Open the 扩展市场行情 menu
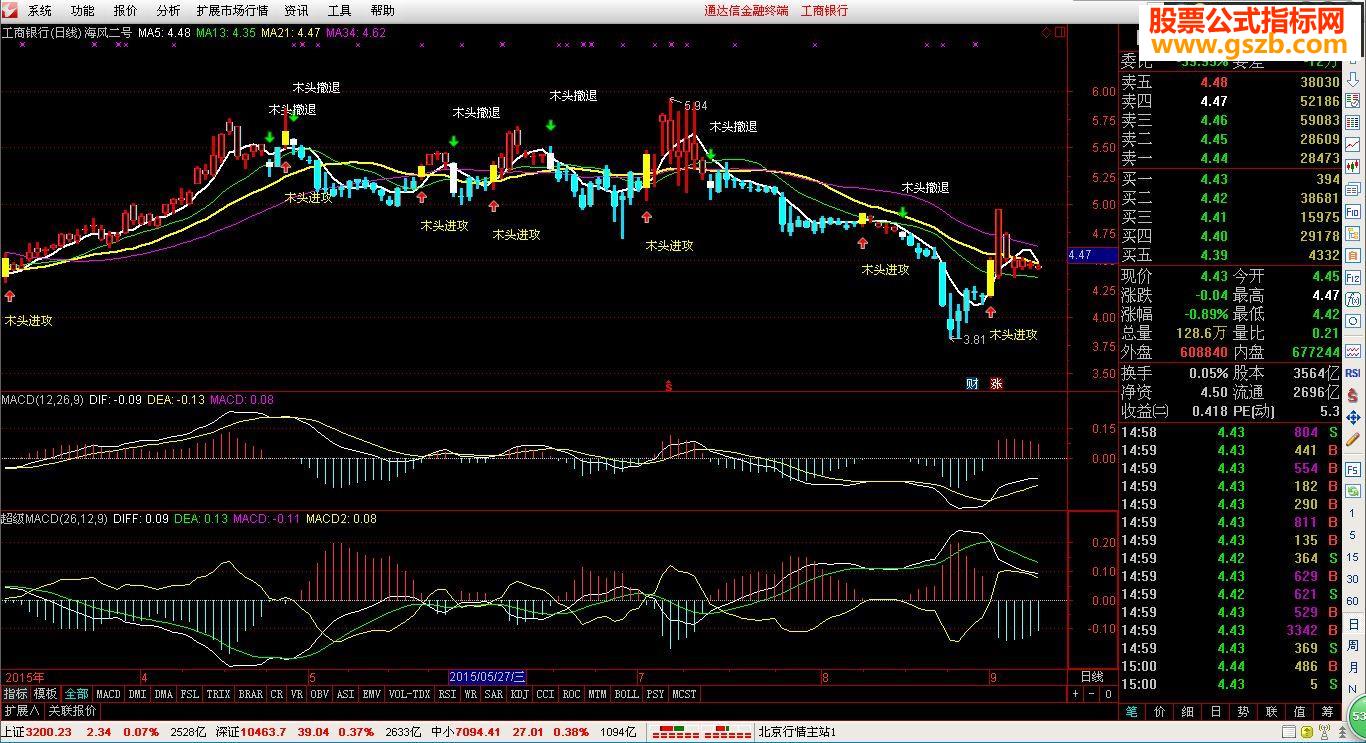Image resolution: width=1366 pixels, height=743 pixels. point(232,10)
